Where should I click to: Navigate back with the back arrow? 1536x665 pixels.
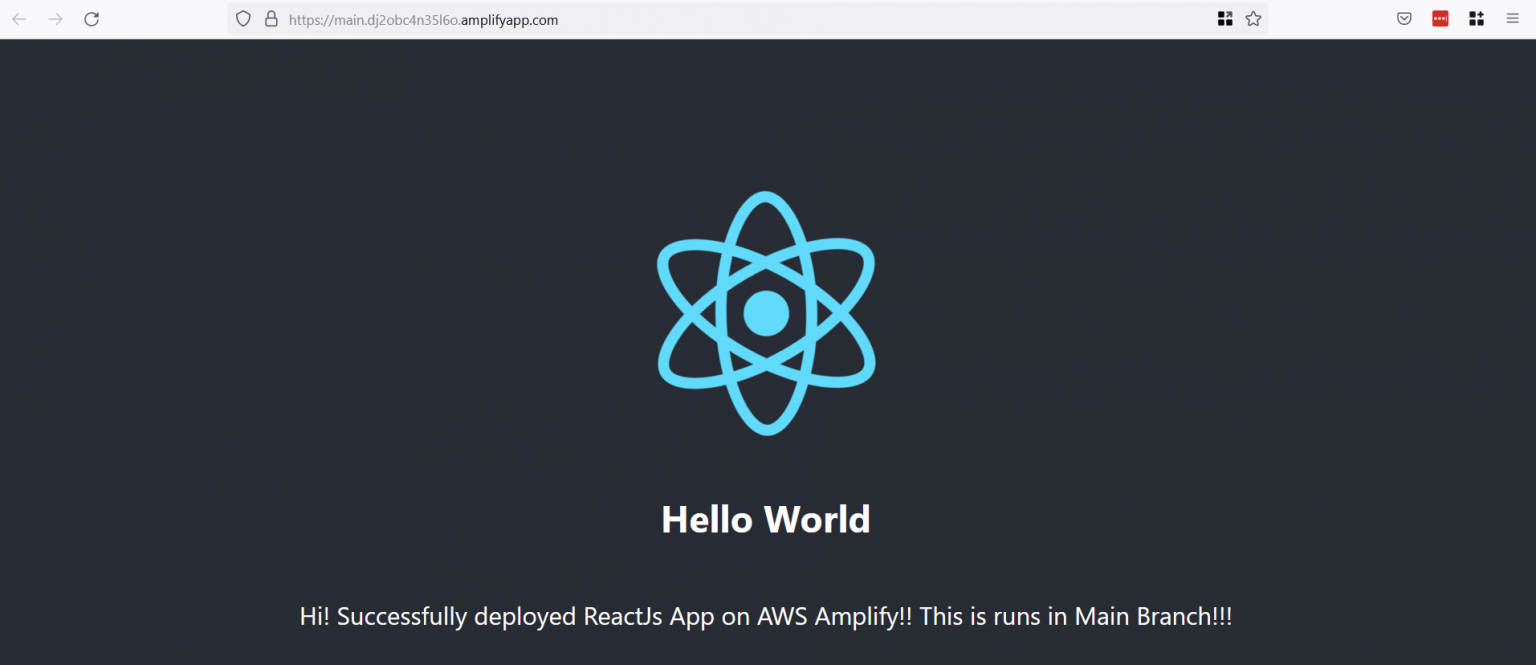(19, 18)
